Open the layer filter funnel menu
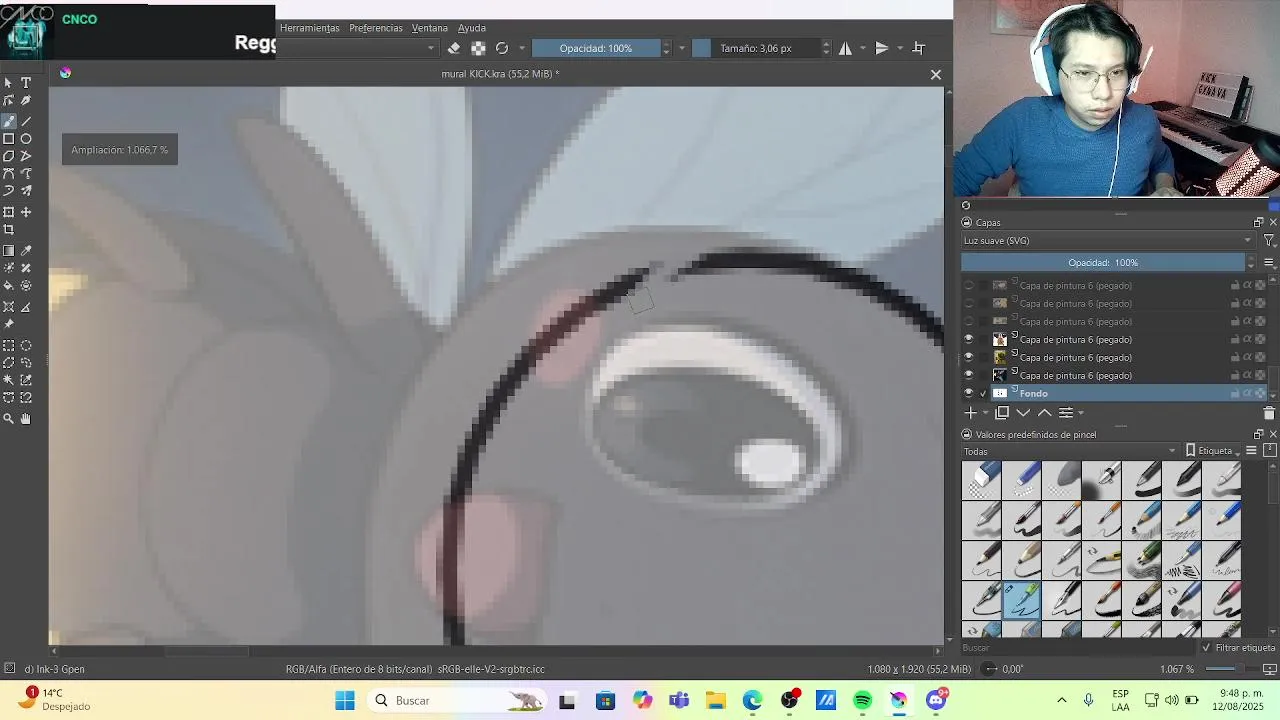1280x720 pixels. click(x=1269, y=241)
